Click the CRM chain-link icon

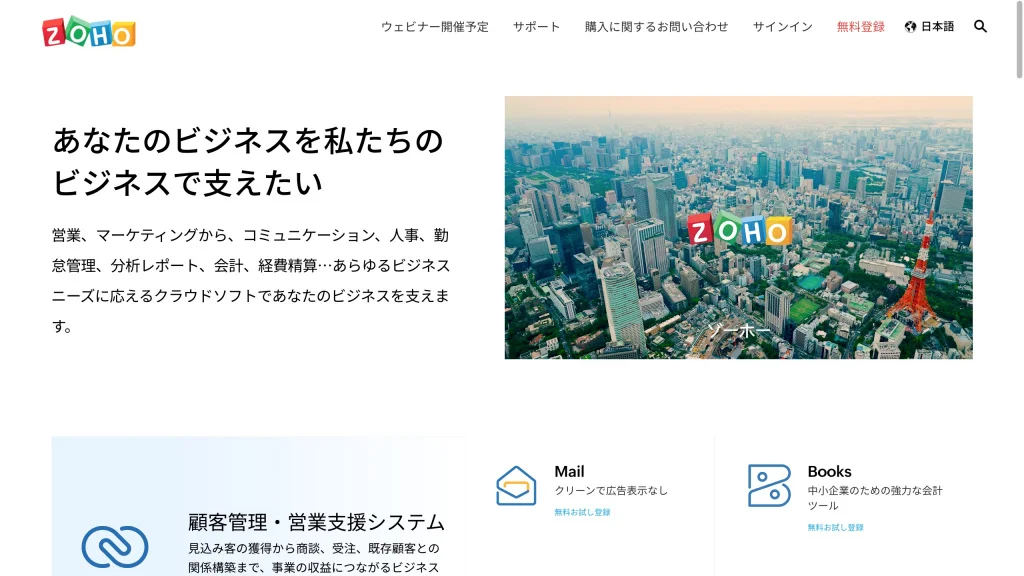(x=115, y=546)
